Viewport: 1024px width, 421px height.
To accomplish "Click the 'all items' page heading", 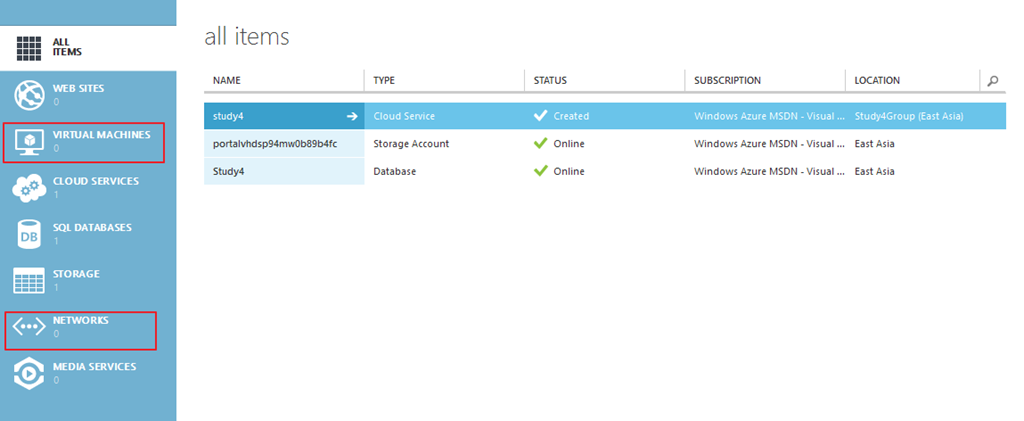I will coord(247,37).
